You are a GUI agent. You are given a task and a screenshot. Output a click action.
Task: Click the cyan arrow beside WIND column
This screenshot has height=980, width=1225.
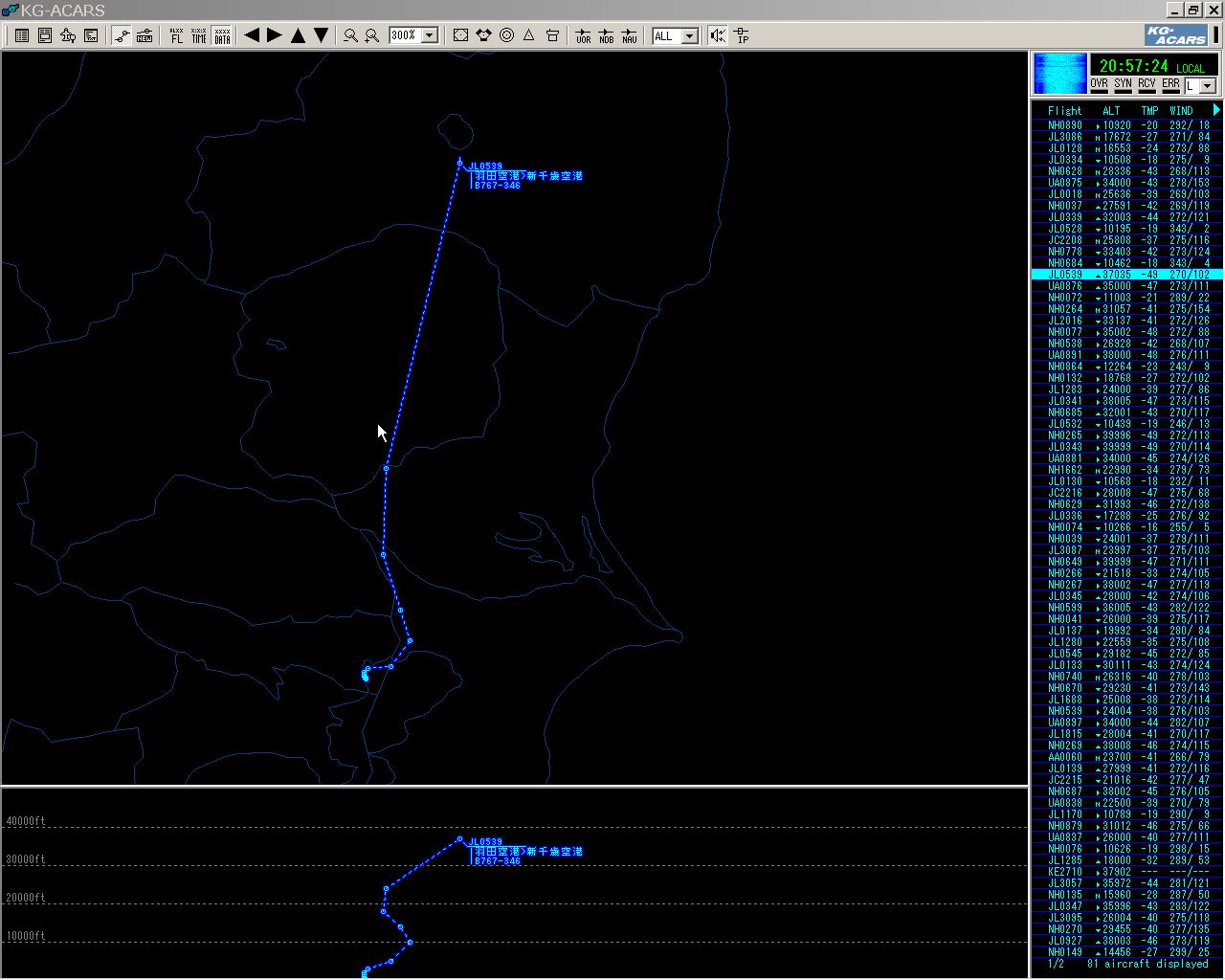pos(1215,110)
